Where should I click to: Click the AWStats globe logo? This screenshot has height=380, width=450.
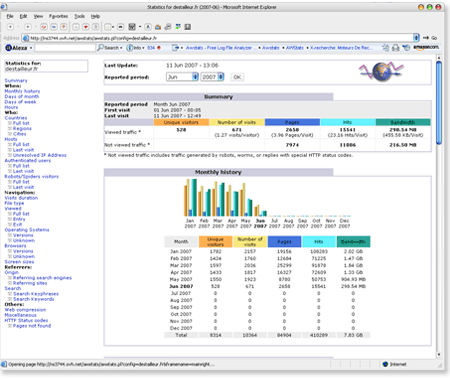point(381,71)
